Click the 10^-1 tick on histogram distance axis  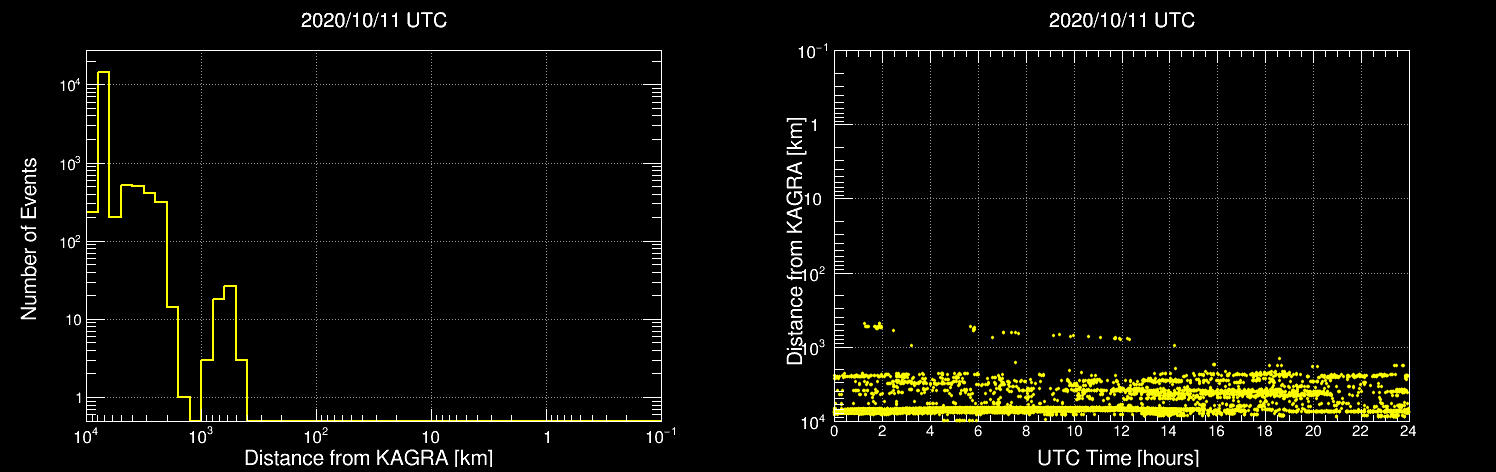click(661, 435)
